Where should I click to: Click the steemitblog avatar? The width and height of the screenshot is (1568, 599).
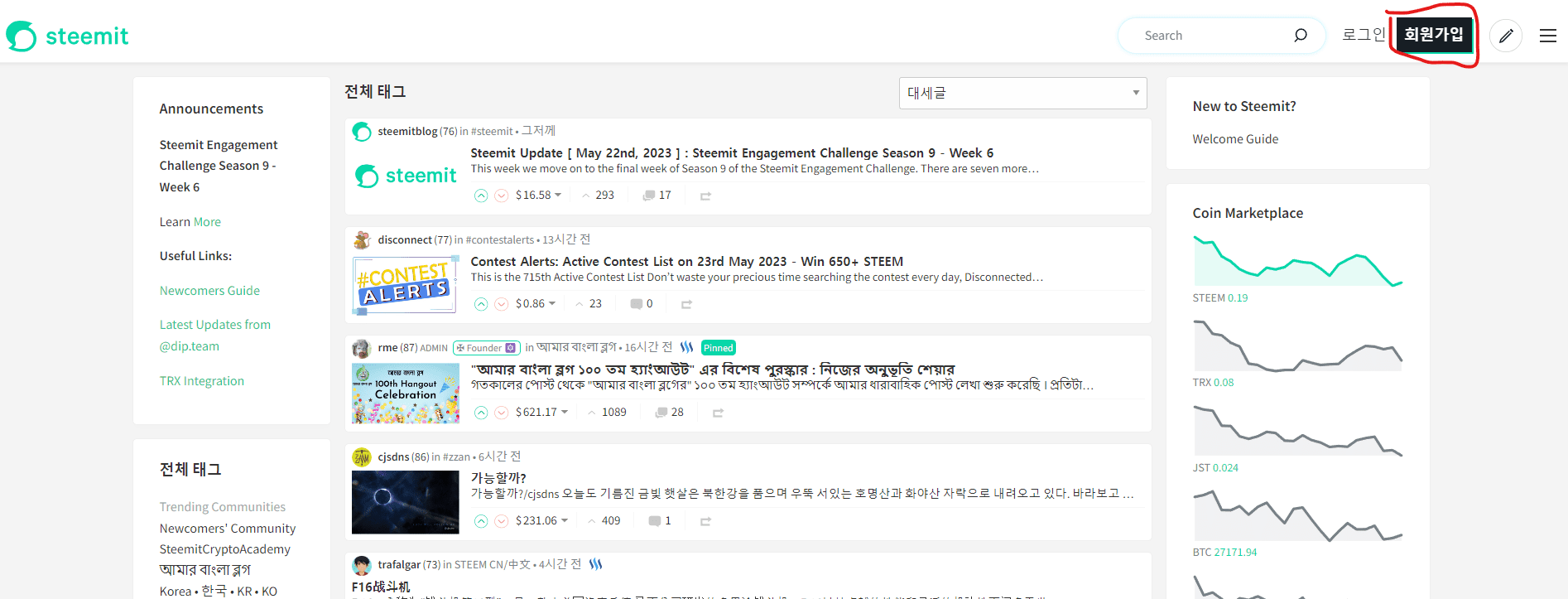(x=362, y=132)
